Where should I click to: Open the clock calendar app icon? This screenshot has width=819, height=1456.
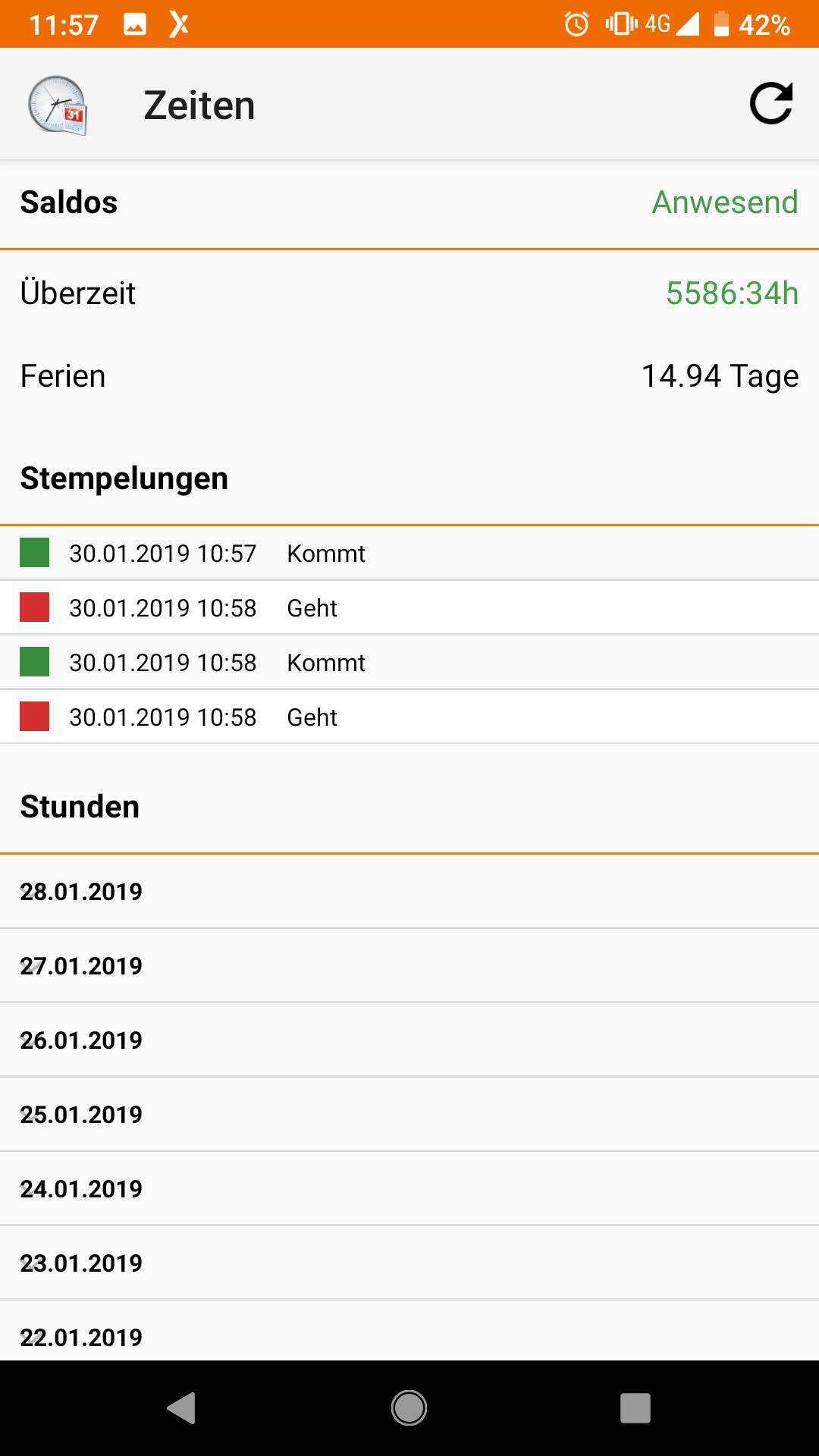pyautogui.click(x=58, y=105)
